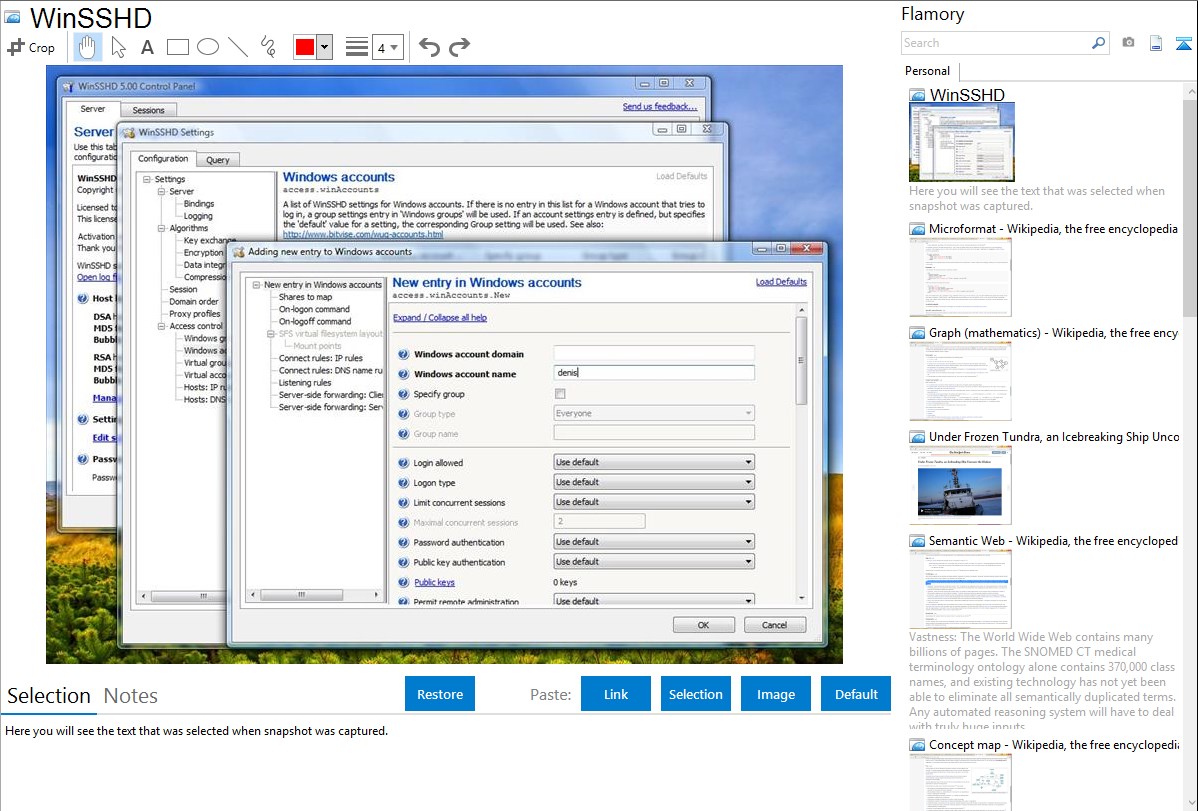
Task: Open the icebreaking ship snapshot thumbnail
Action: [960, 485]
